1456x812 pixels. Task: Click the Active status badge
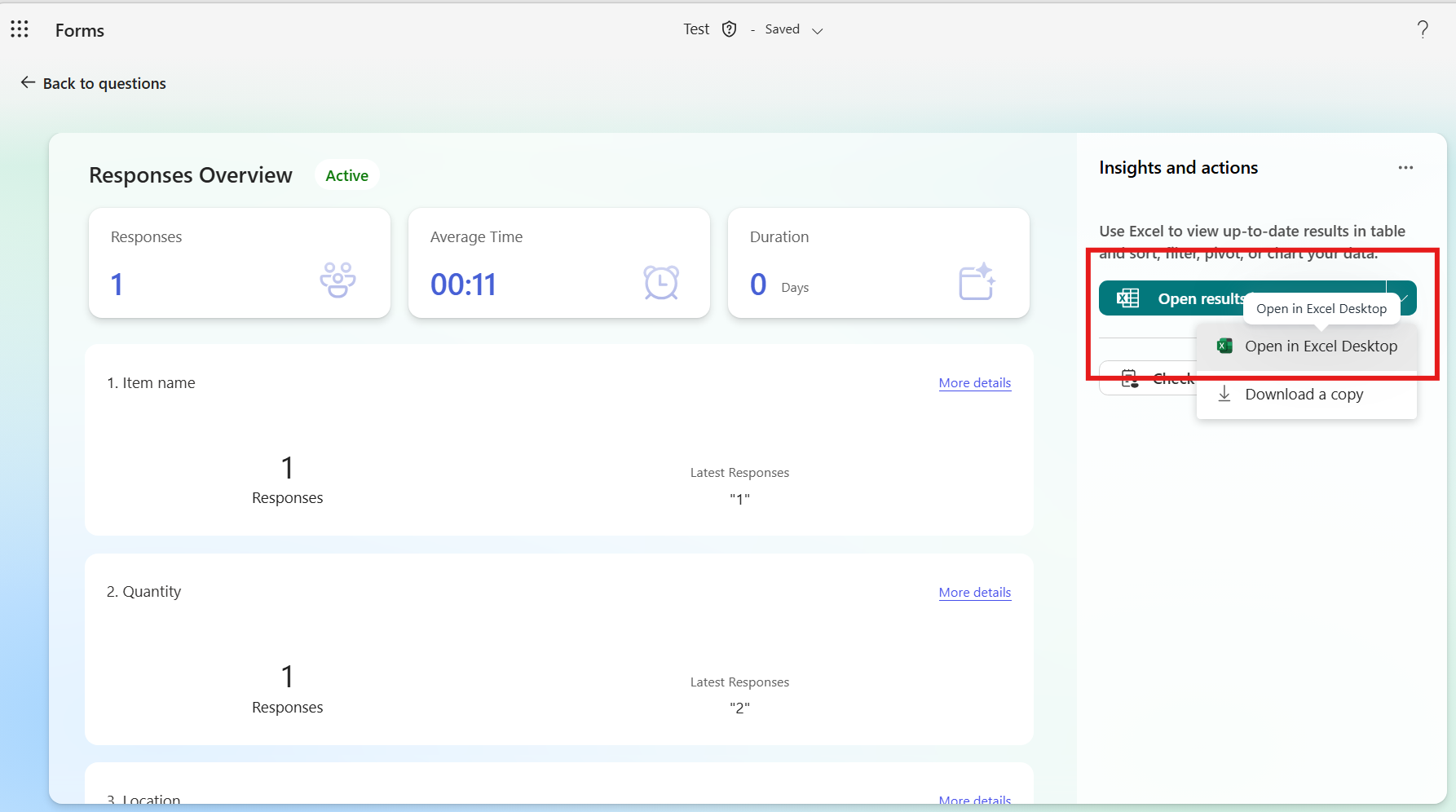347,175
